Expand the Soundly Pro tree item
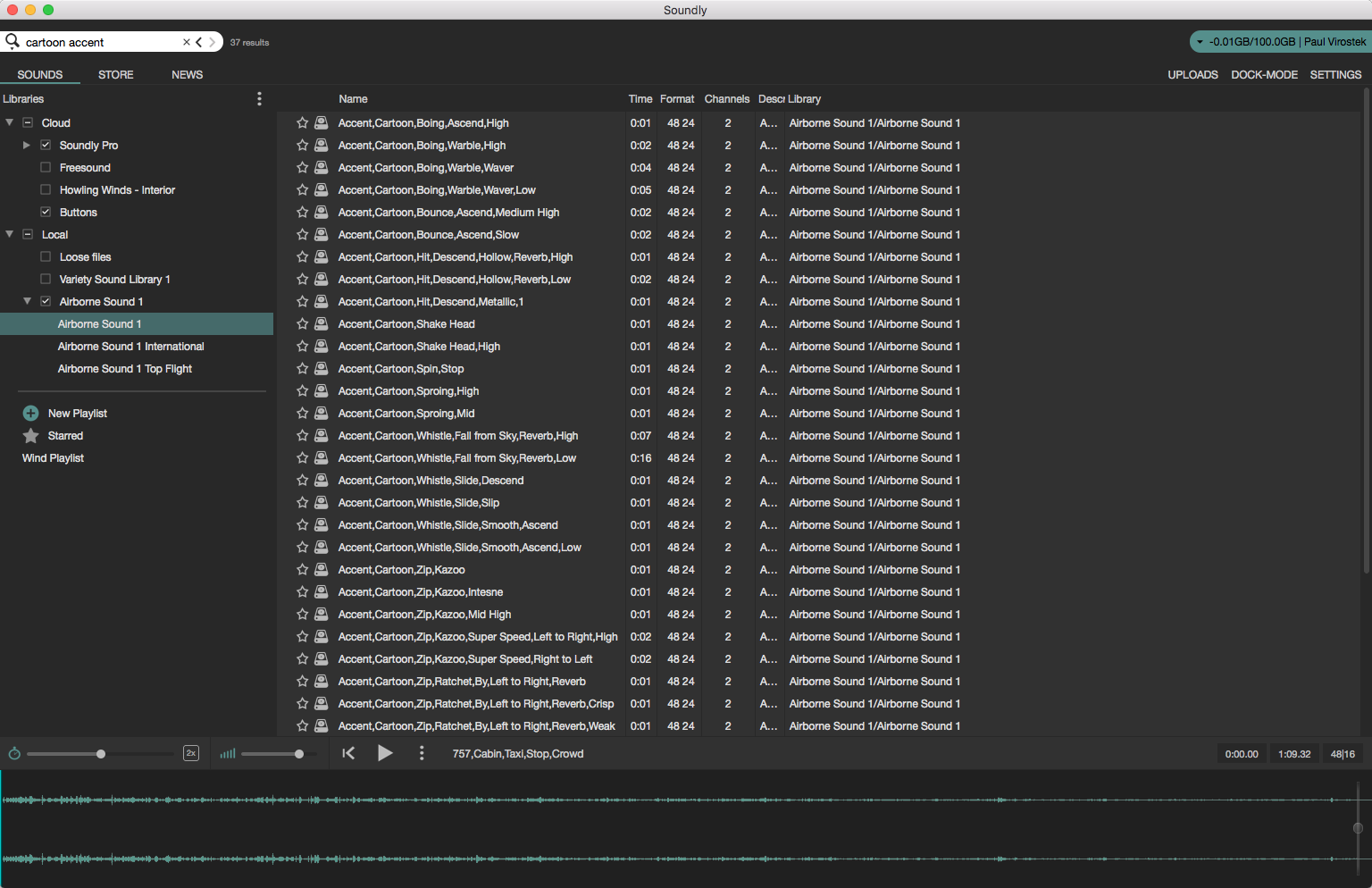The width and height of the screenshot is (1372, 888). tap(26, 145)
